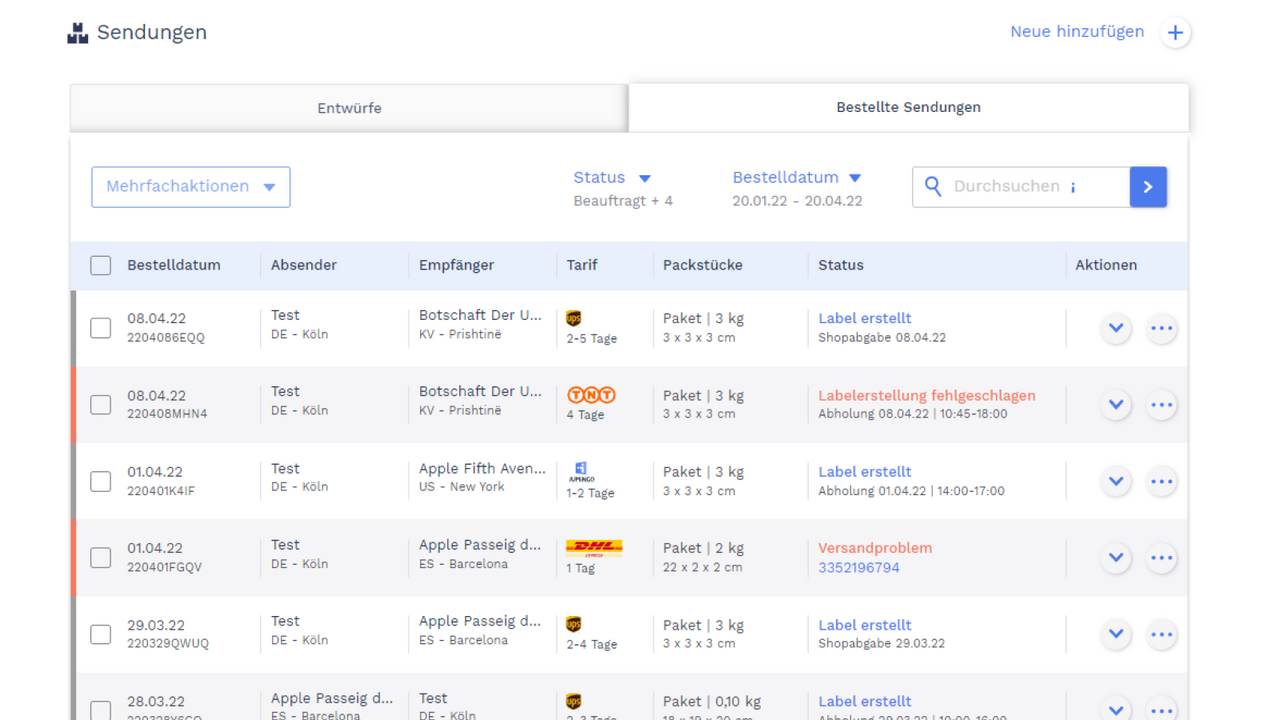Open the Status filter dropdown
This screenshot has height=720, width=1280.
612,178
